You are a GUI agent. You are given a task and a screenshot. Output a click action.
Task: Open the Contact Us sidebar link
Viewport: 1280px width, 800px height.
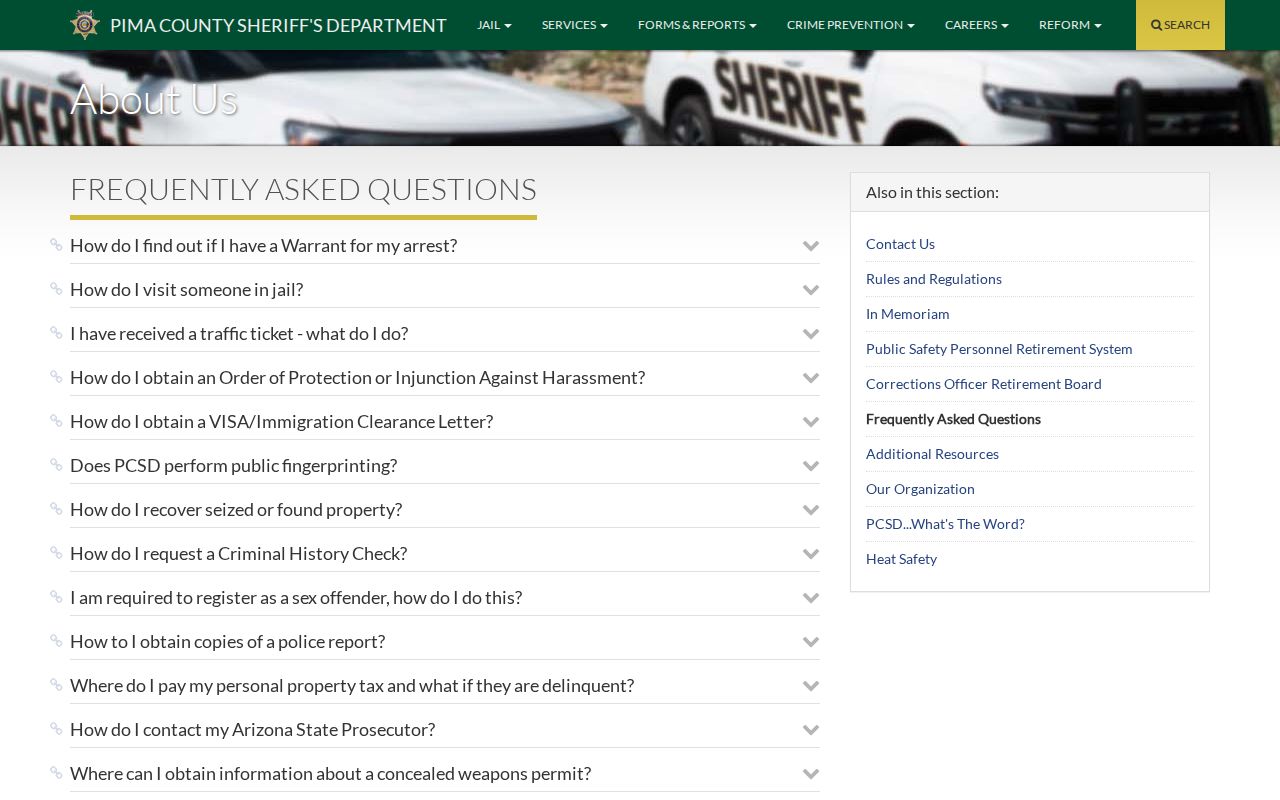coord(900,244)
